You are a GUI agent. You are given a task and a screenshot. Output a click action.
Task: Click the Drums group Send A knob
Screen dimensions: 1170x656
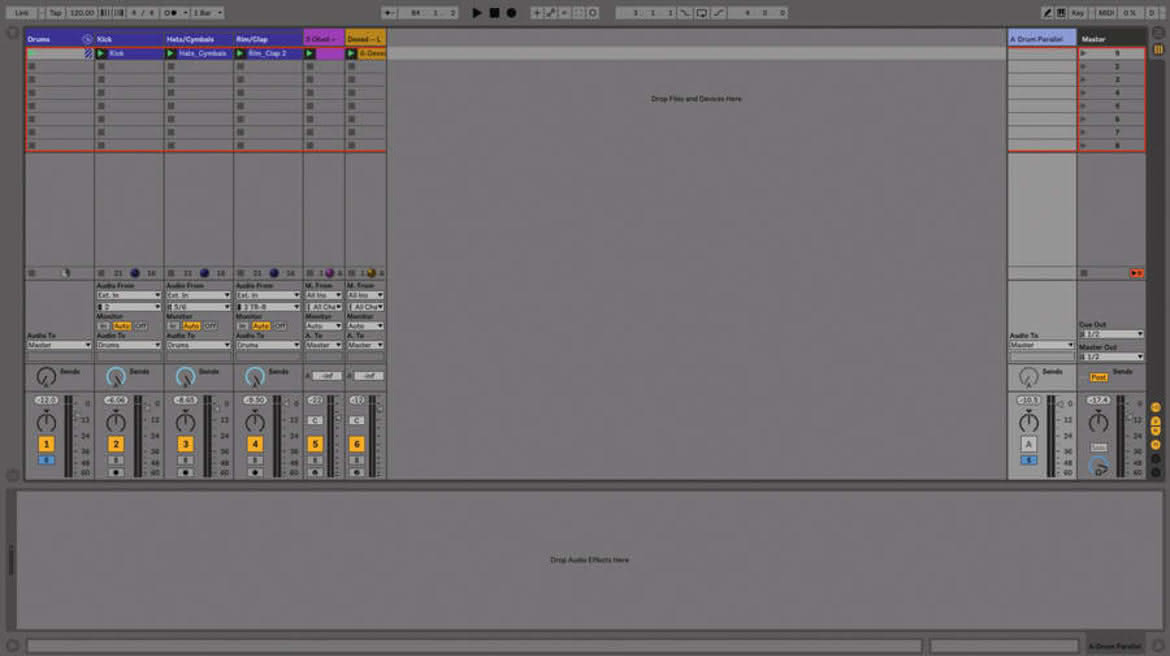pyautogui.click(x=46, y=377)
